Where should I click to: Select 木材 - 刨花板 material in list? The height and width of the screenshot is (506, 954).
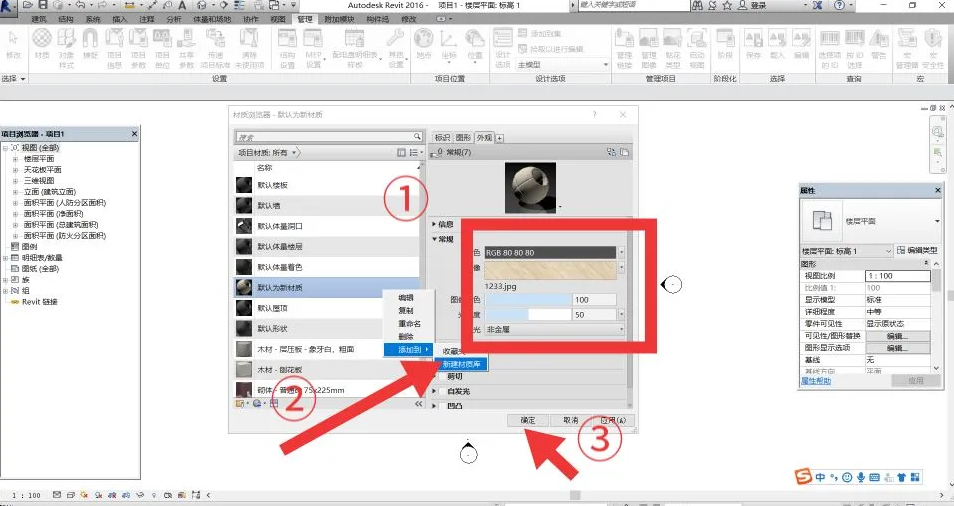(326, 369)
